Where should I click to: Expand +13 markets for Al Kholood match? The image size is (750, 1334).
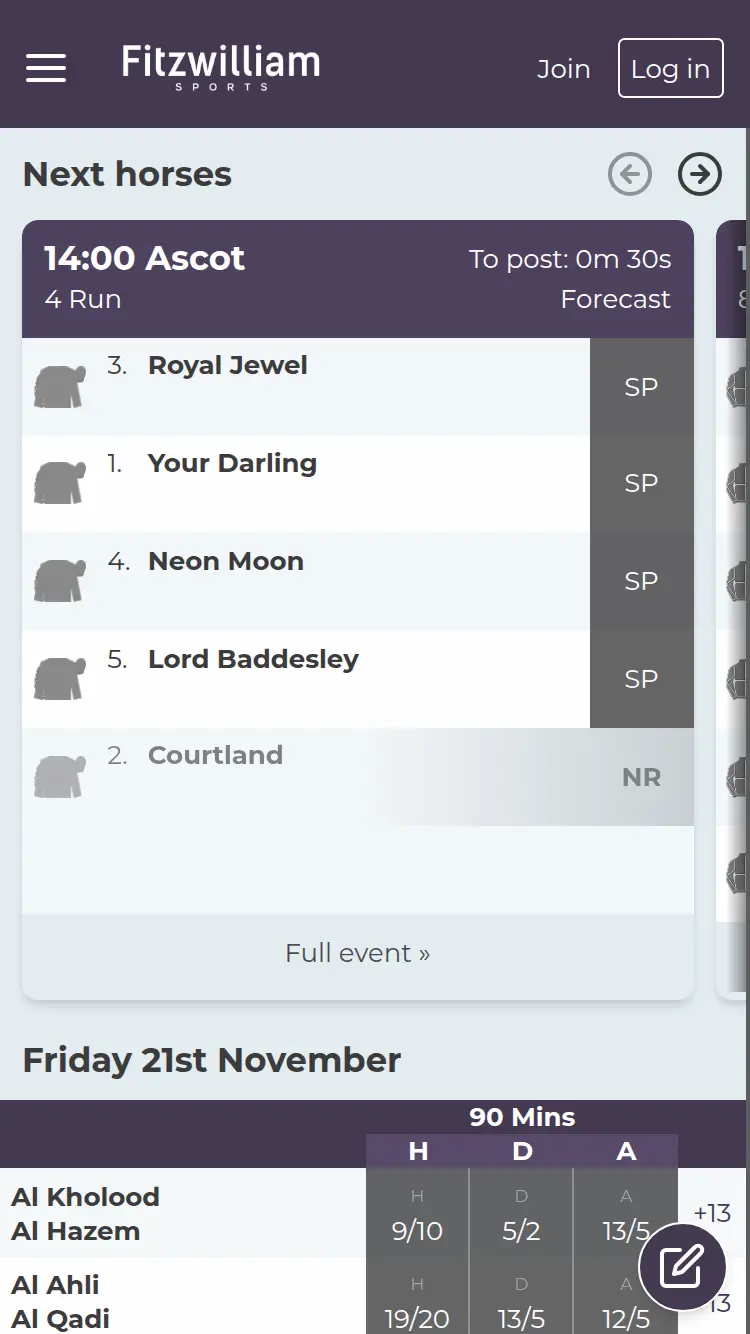(712, 1213)
